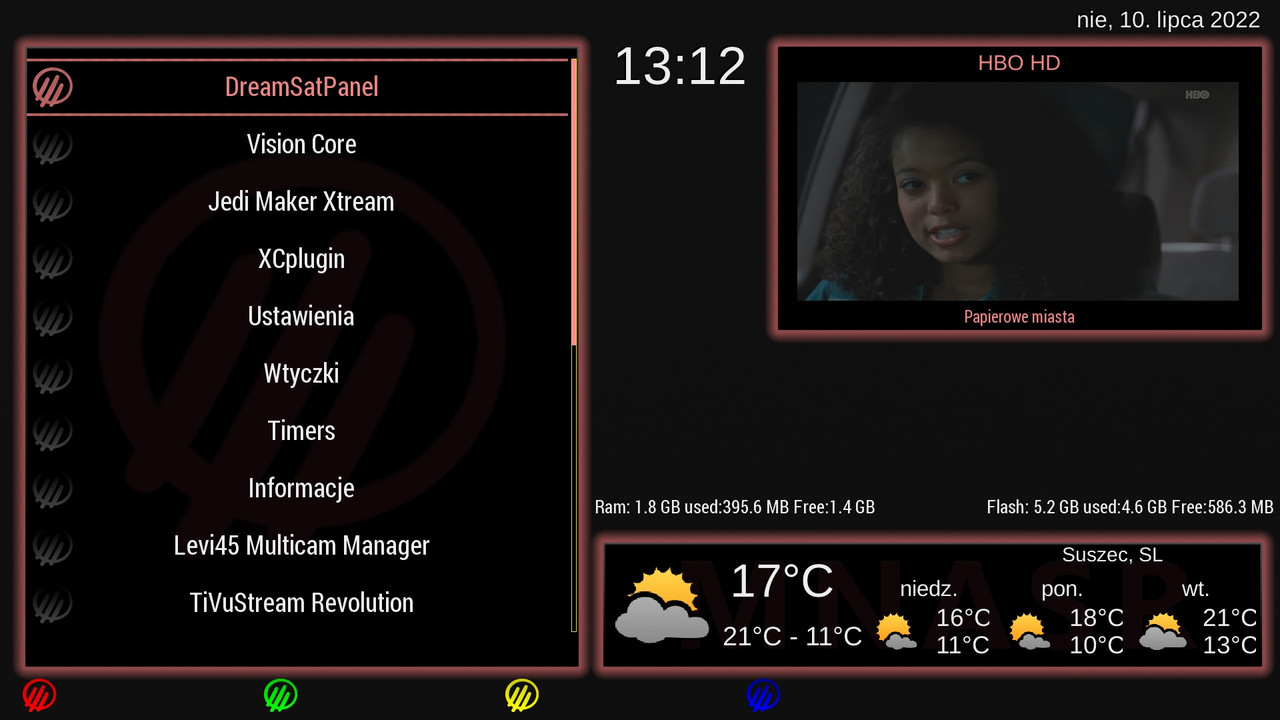Click the yellow color key icon
This screenshot has width=1280, height=720.
tap(522, 695)
